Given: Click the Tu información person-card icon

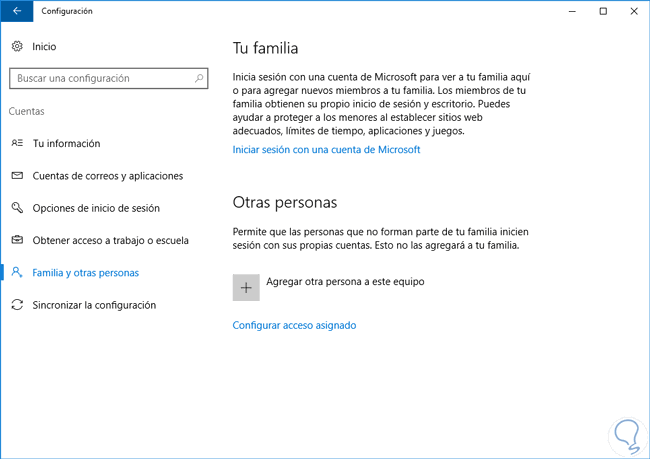Looking at the screenshot, I should click(x=17, y=144).
